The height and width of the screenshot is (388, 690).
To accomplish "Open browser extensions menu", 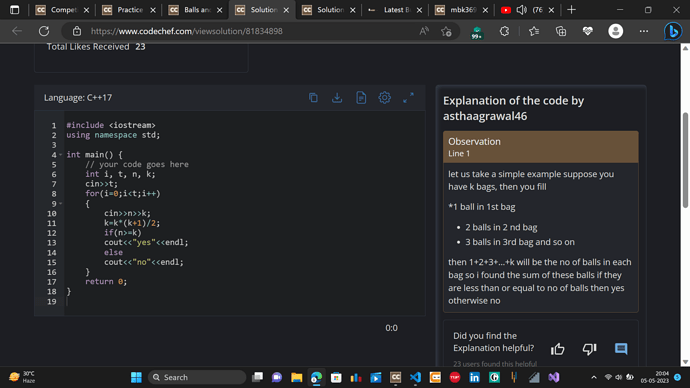I will (504, 31).
